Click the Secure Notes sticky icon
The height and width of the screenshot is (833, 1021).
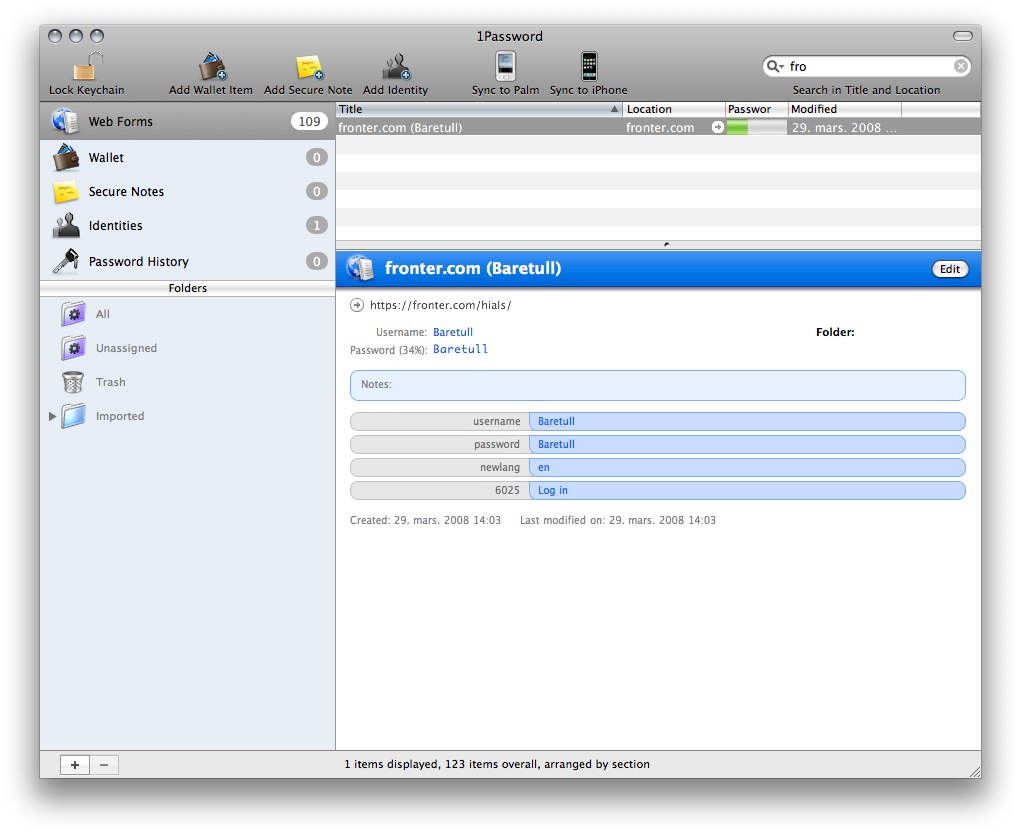click(x=66, y=192)
